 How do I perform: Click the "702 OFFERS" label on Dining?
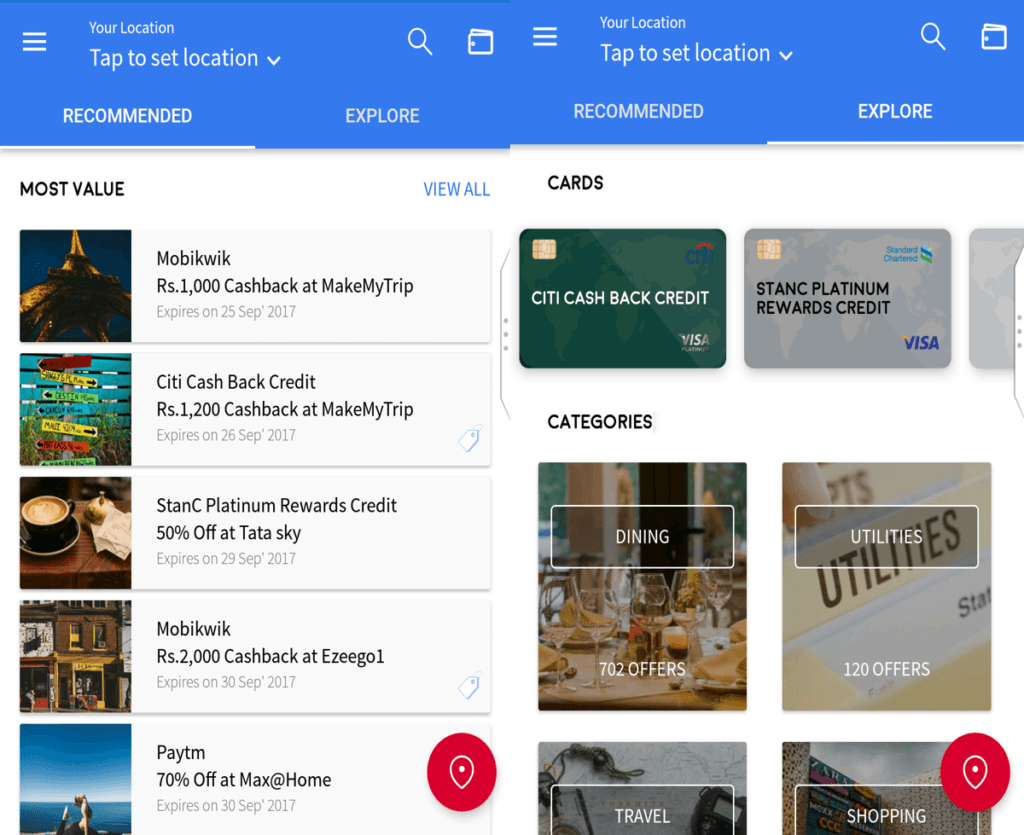click(642, 669)
